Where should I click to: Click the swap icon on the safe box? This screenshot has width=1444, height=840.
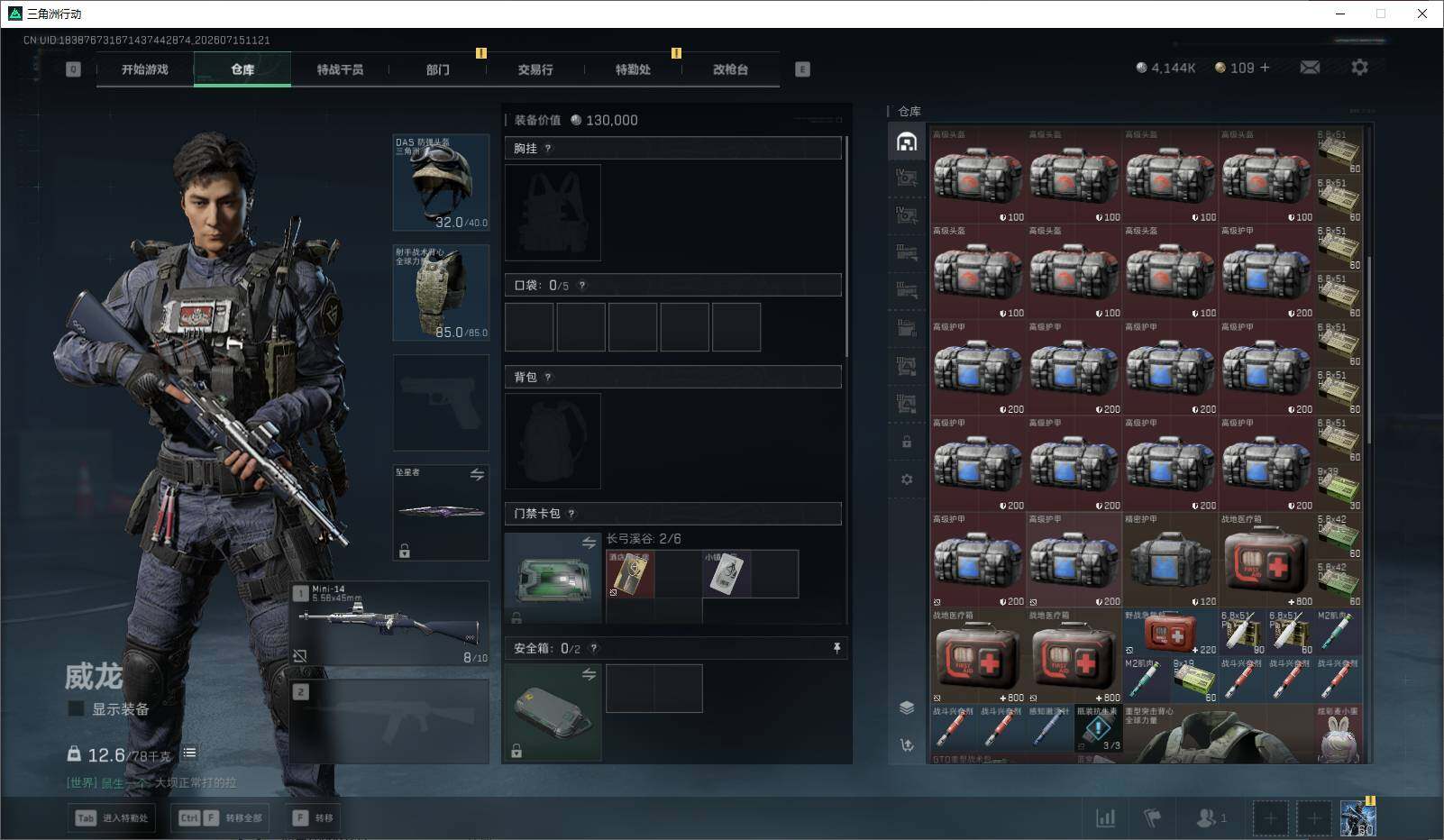point(589,674)
